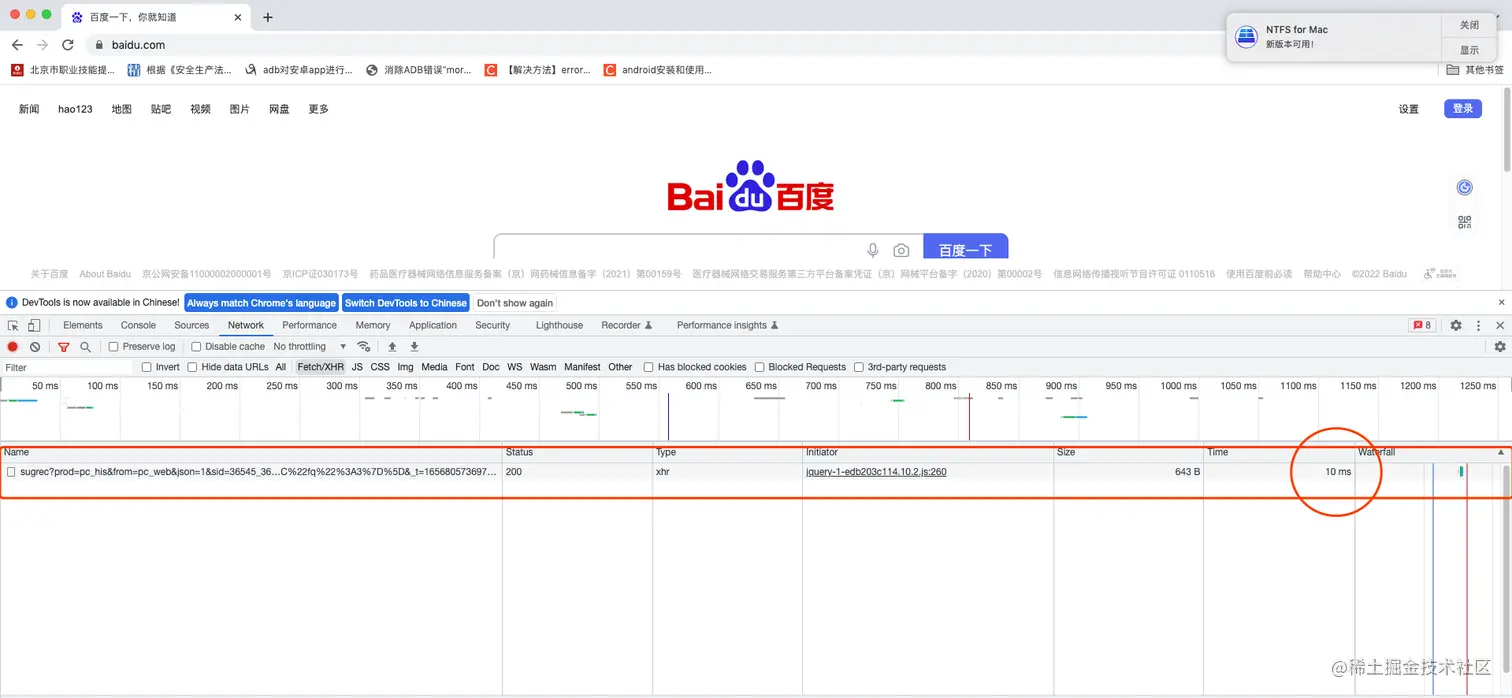The width and height of the screenshot is (1512, 698).
Task: Open the Application tab
Action: tap(433, 325)
